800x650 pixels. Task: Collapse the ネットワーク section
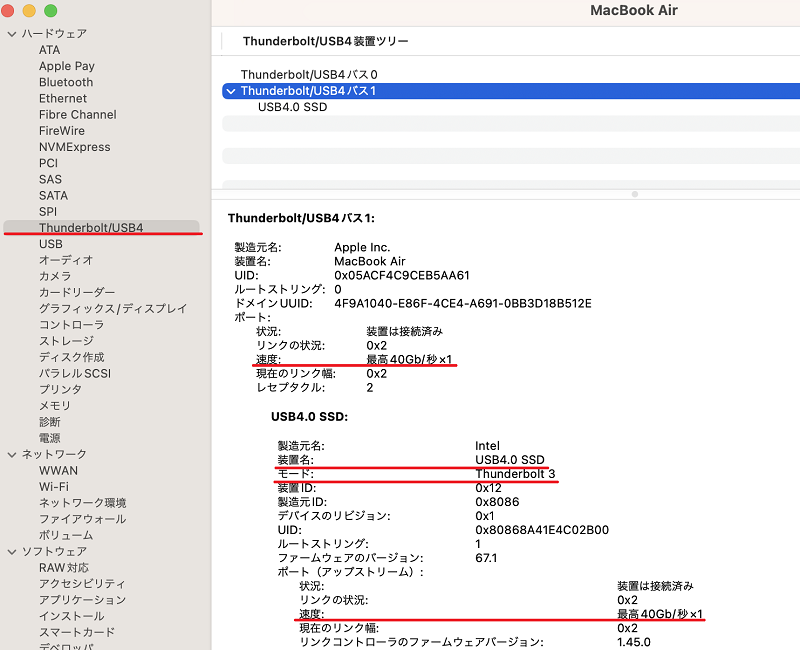[12, 454]
